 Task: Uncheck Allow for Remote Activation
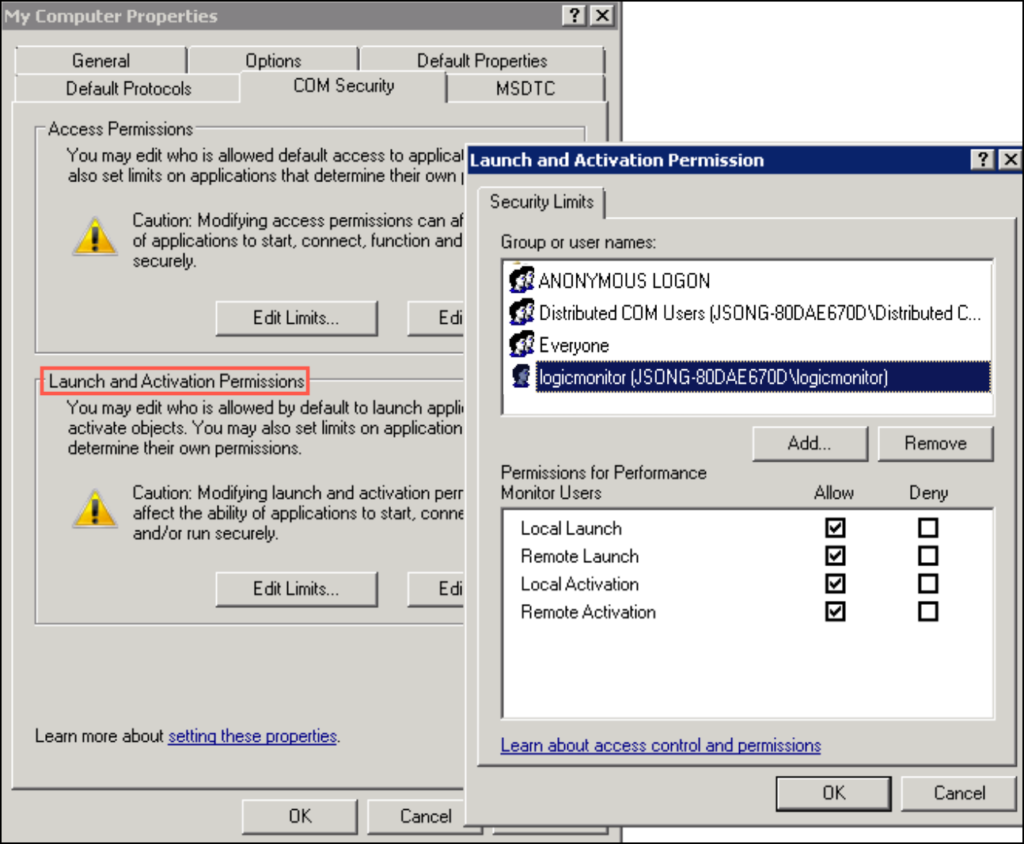834,611
